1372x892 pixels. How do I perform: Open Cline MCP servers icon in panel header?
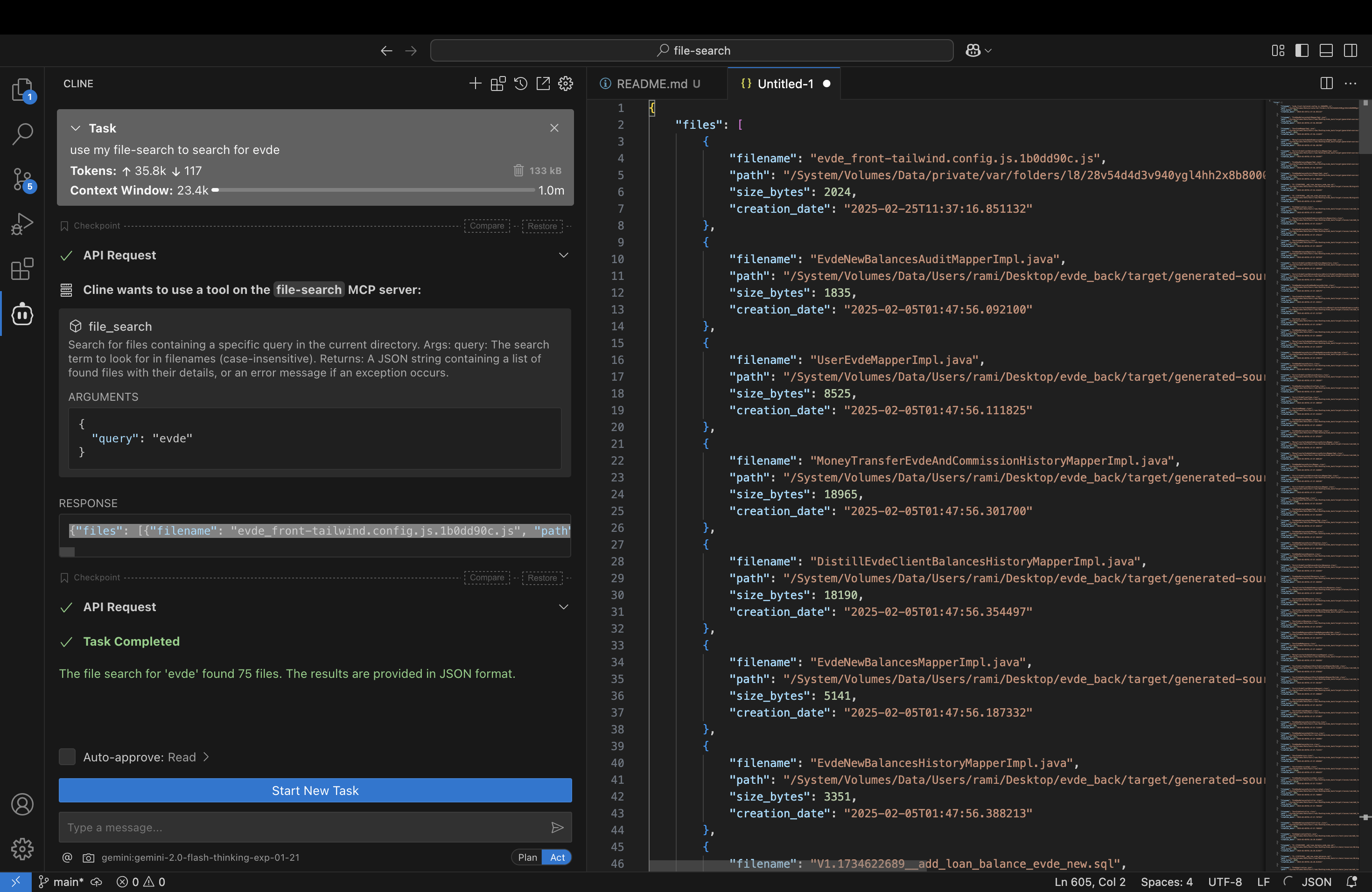coord(497,84)
